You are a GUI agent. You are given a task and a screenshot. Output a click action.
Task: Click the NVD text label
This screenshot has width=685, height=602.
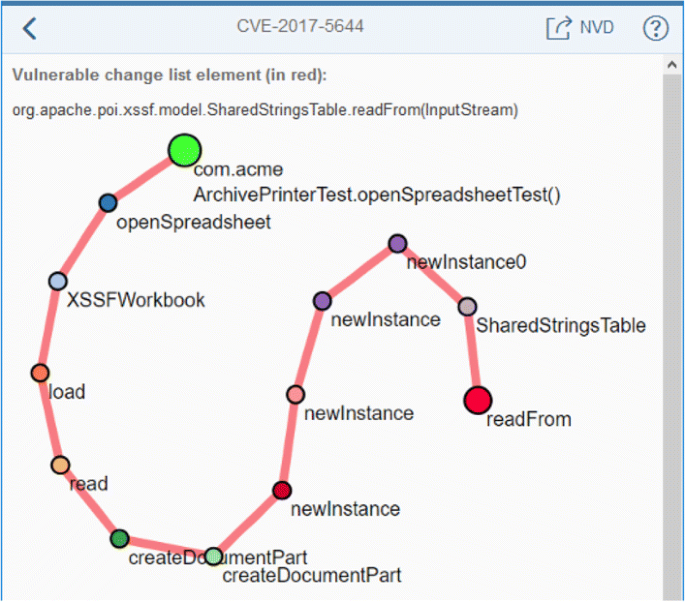pos(597,28)
